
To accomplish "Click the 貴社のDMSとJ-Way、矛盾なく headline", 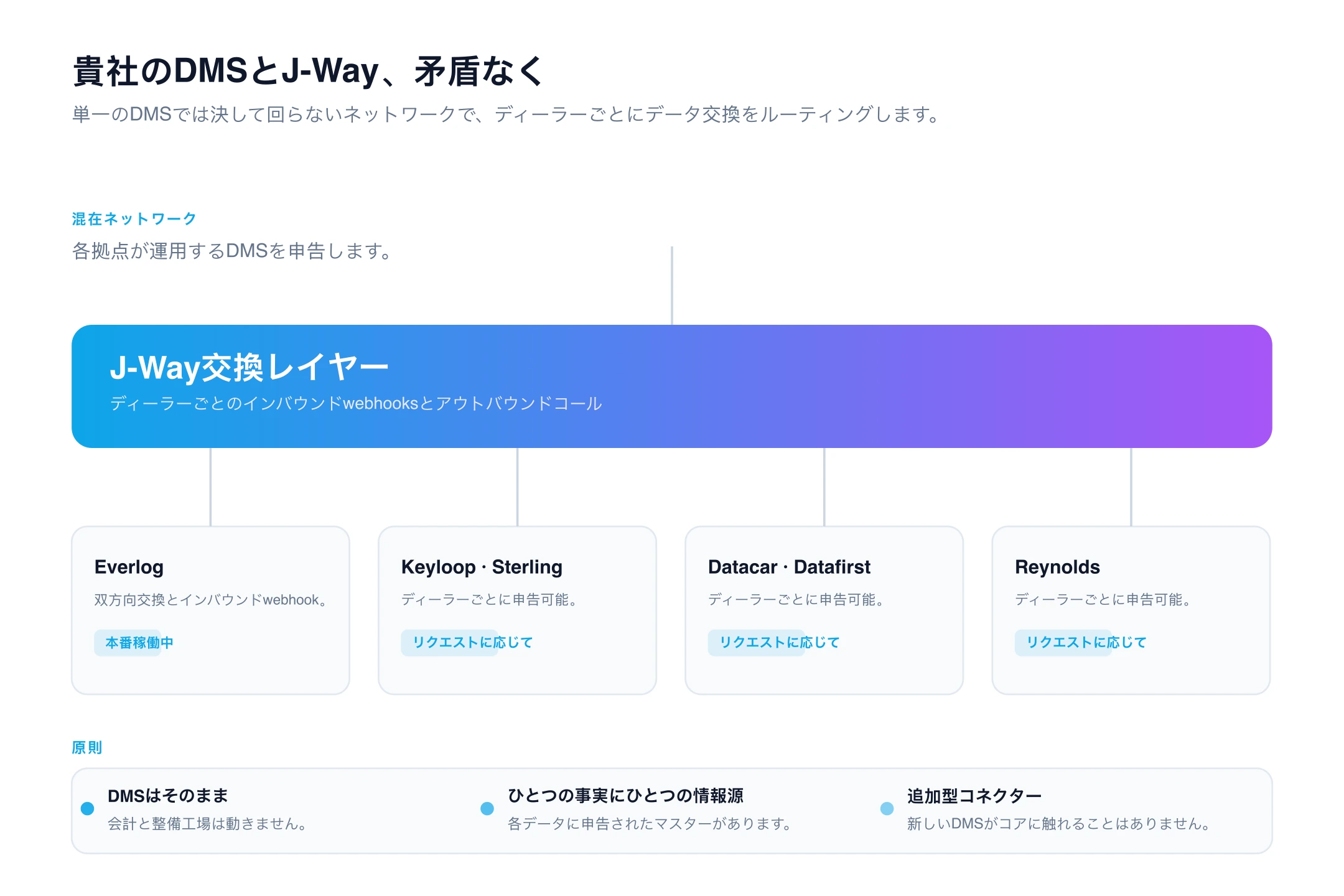I will click(309, 71).
